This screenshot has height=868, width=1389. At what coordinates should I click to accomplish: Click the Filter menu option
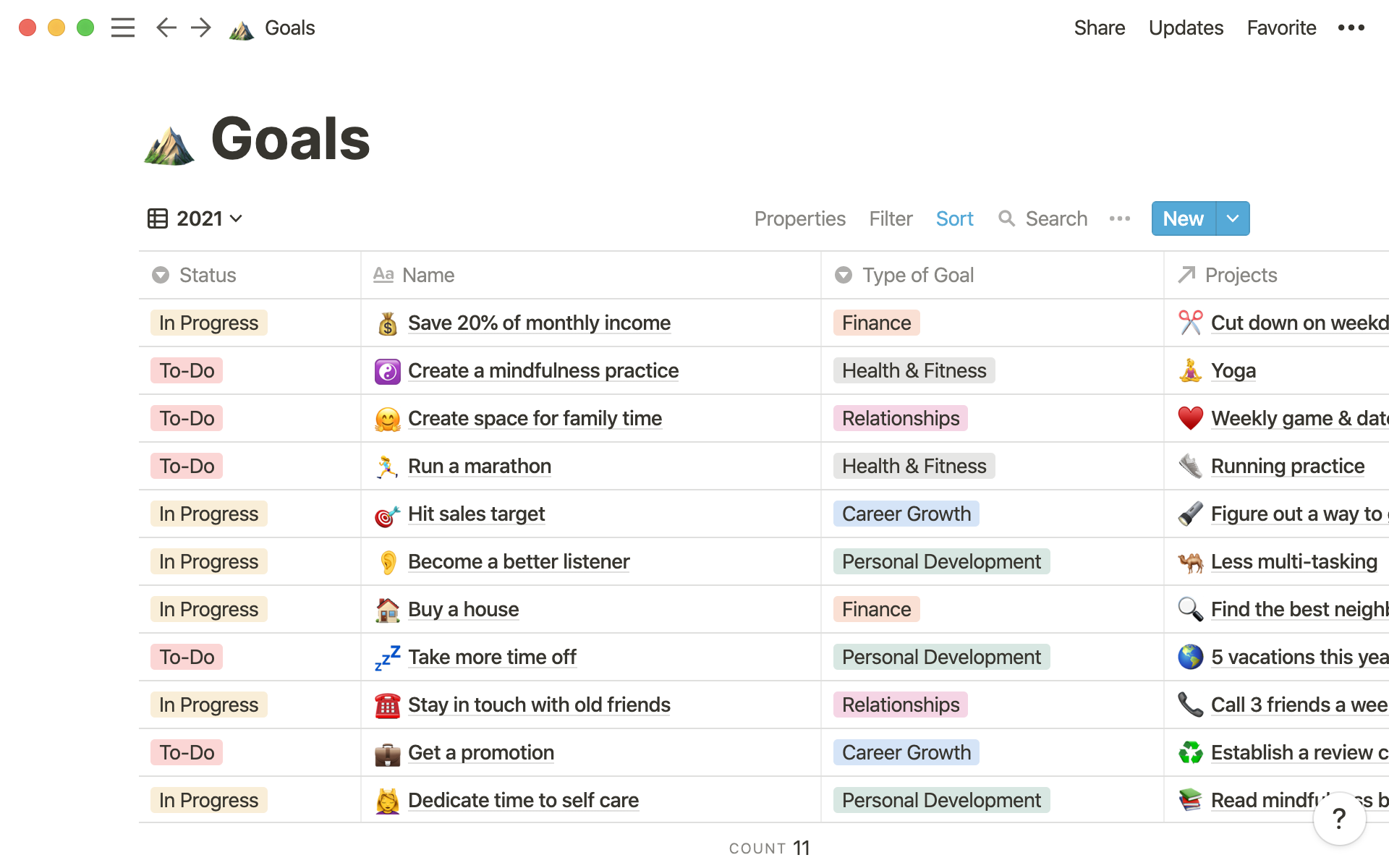(x=890, y=218)
